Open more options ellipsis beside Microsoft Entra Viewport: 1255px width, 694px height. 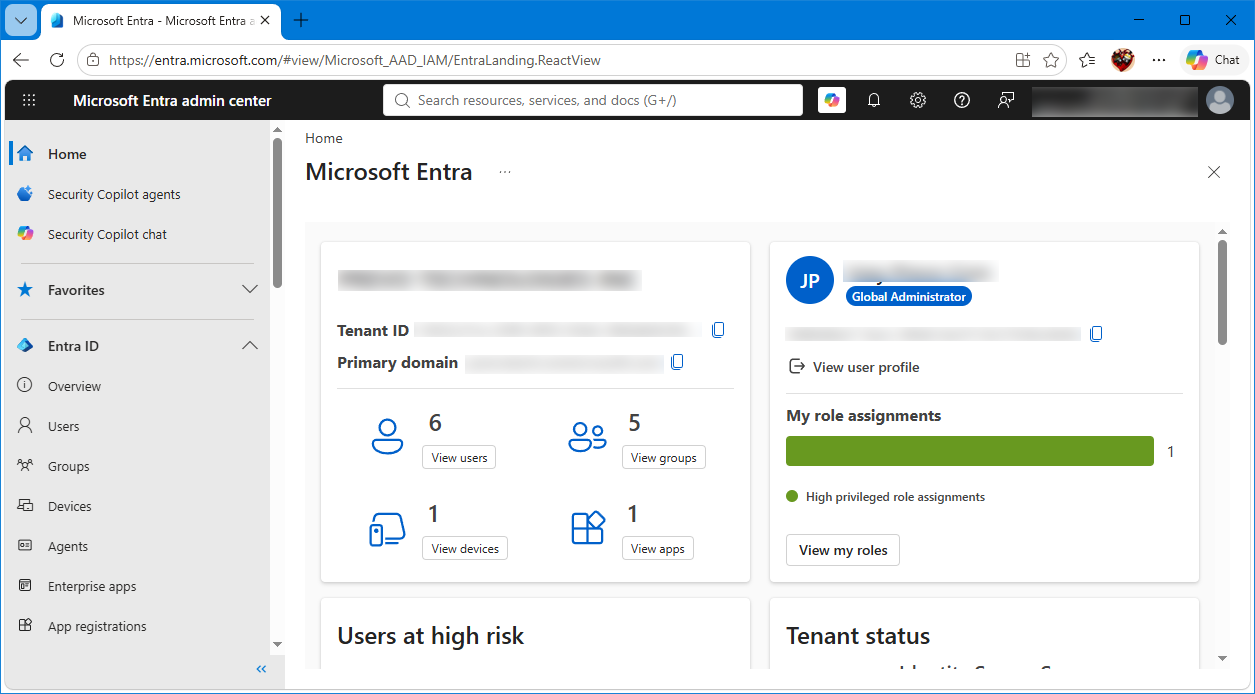[505, 172]
